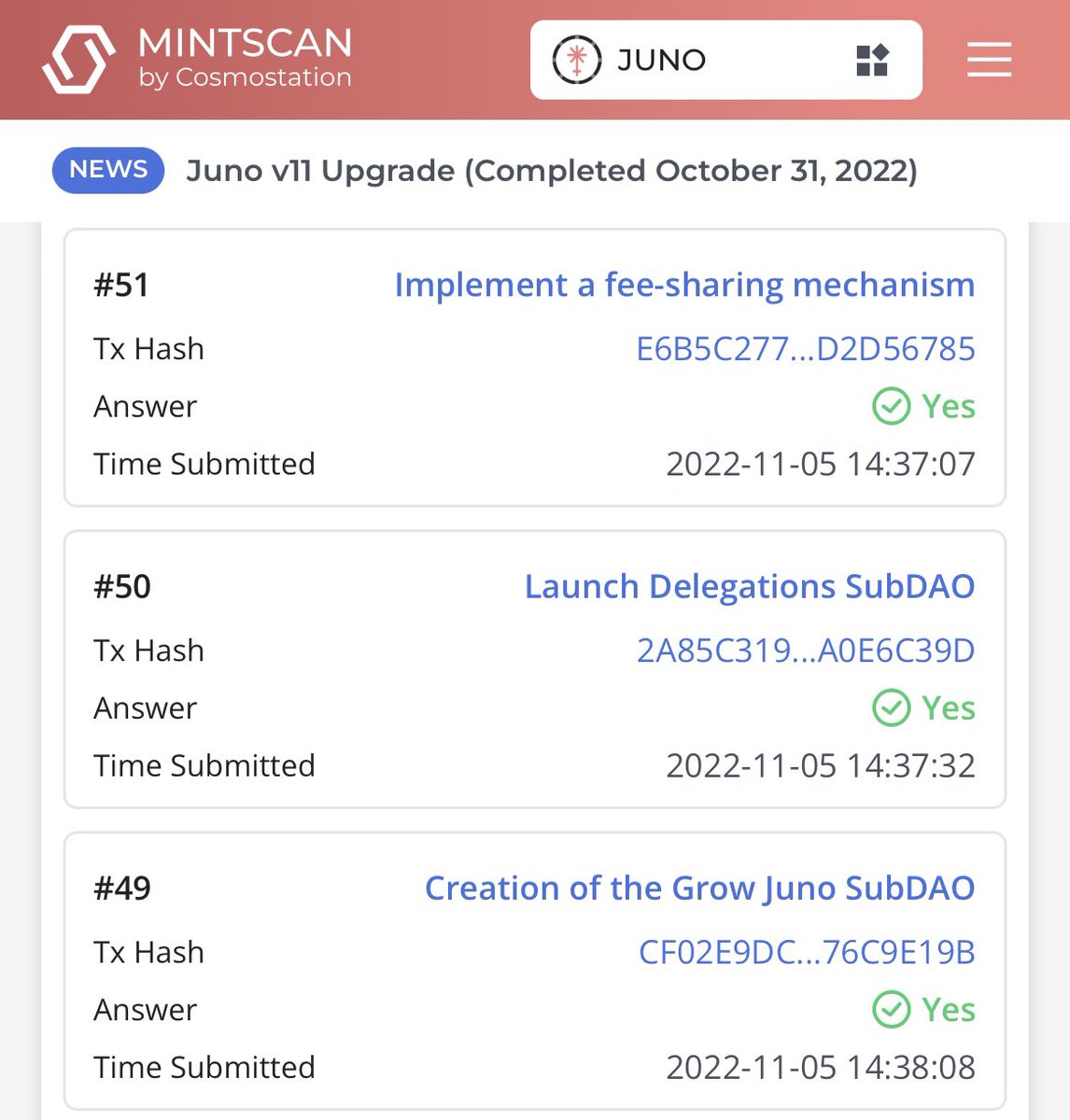Click the NEWS badge
Screen dimensions: 1070x1120
click(108, 170)
